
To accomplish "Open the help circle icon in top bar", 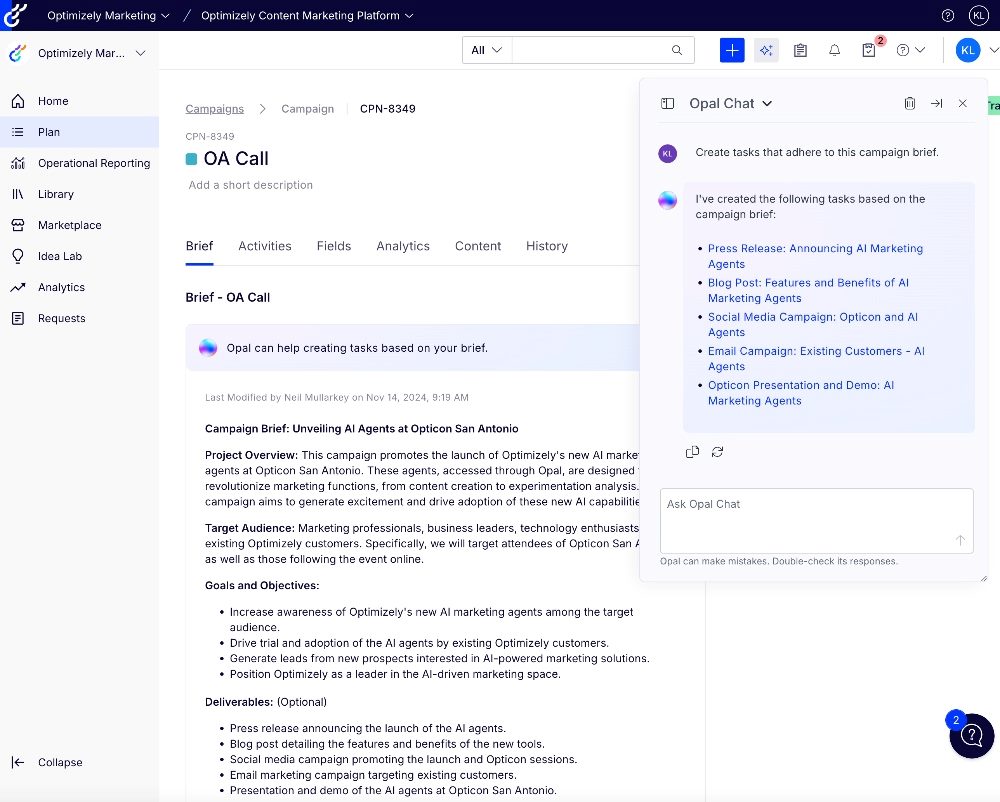I will point(948,15).
